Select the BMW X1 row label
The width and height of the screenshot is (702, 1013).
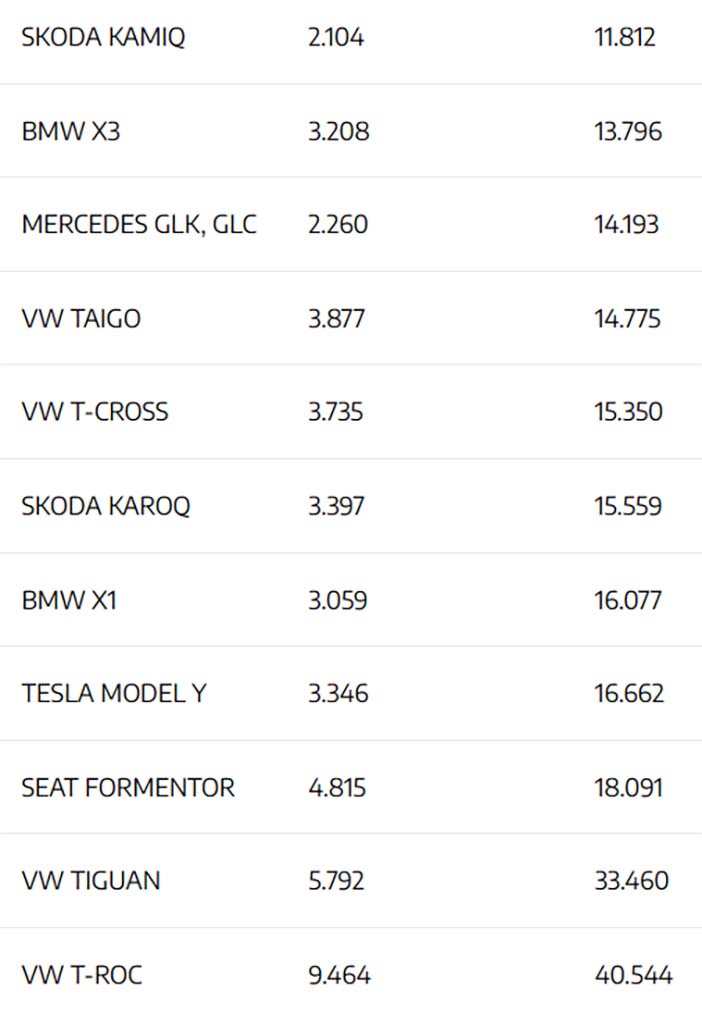point(69,600)
